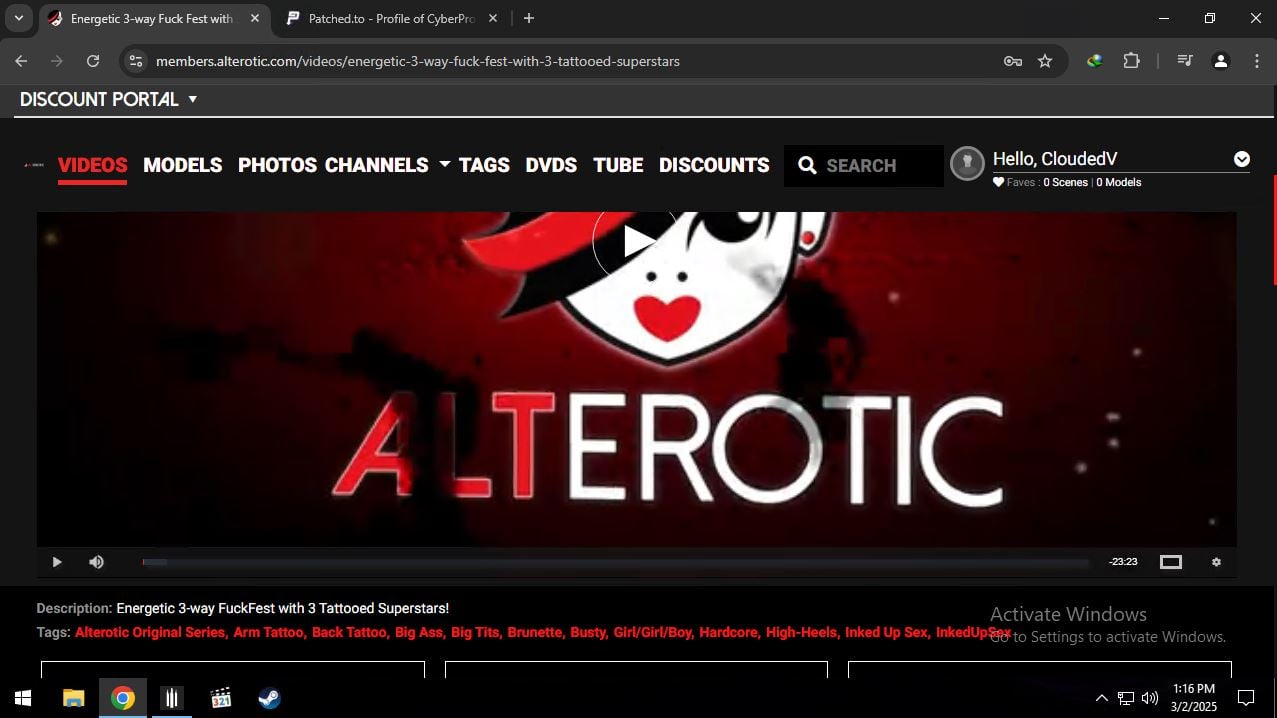Viewport: 1277px width, 718px height.
Task: Click the colorful extension icon in the toolbar
Action: [1095, 61]
